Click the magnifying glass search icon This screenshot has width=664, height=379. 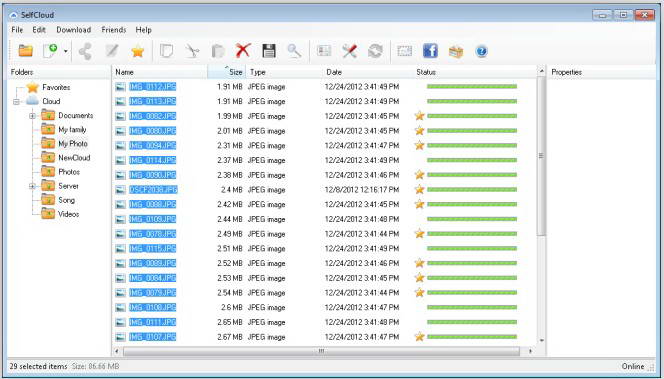pyautogui.click(x=294, y=51)
